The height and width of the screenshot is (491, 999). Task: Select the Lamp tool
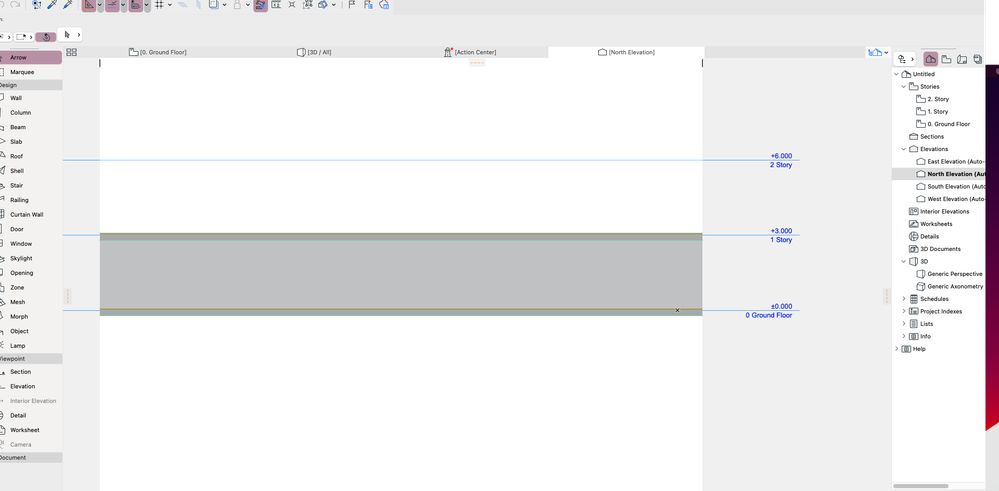[x=31, y=346]
